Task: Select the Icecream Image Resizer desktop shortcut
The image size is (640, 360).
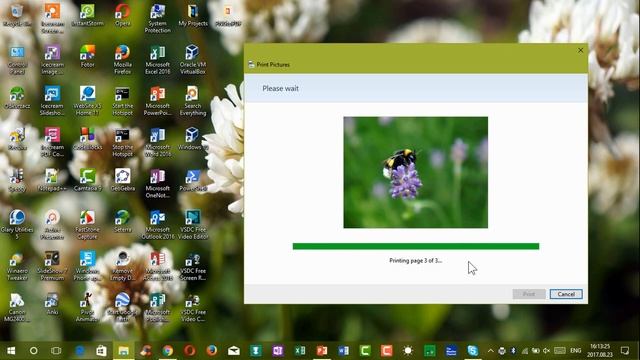Action: click(52, 60)
